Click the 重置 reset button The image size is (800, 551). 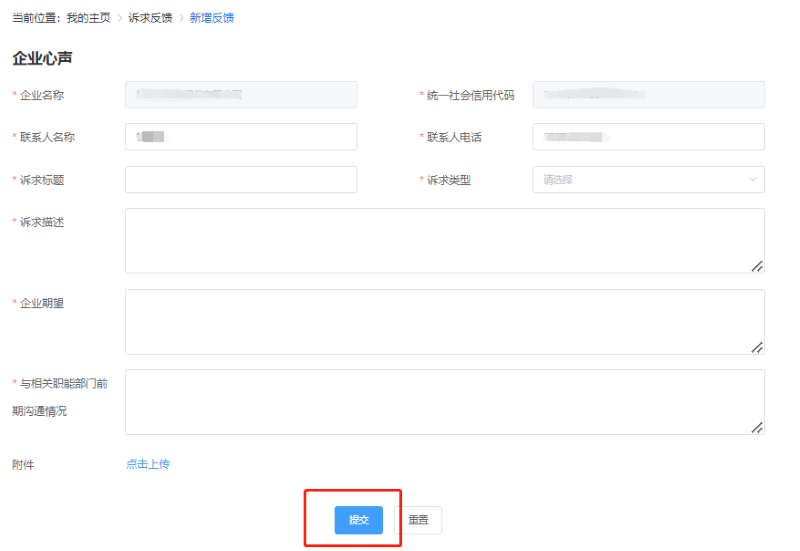pyautogui.click(x=418, y=520)
